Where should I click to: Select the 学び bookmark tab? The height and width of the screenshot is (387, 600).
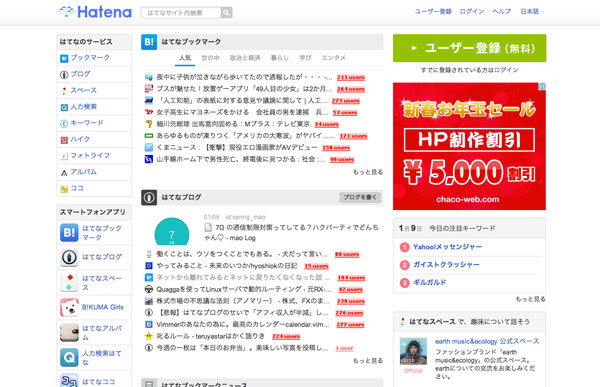coord(305,58)
